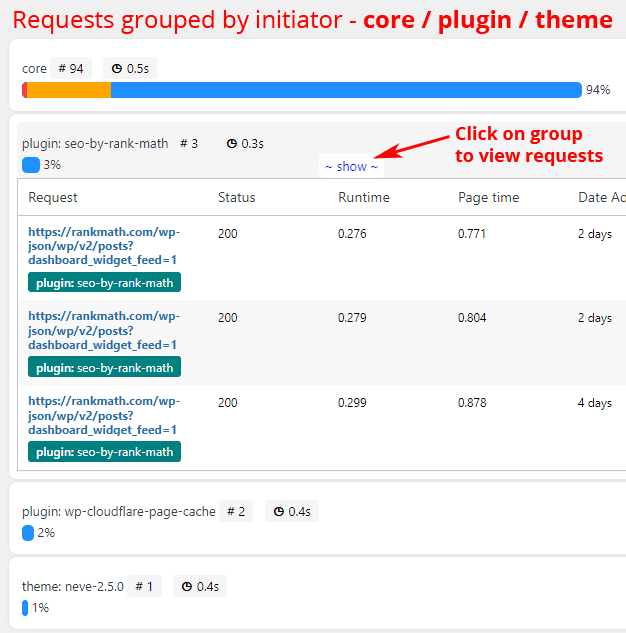The image size is (626, 633).
Task: Click the blue 1% bar of neve theme
Action: (25, 608)
